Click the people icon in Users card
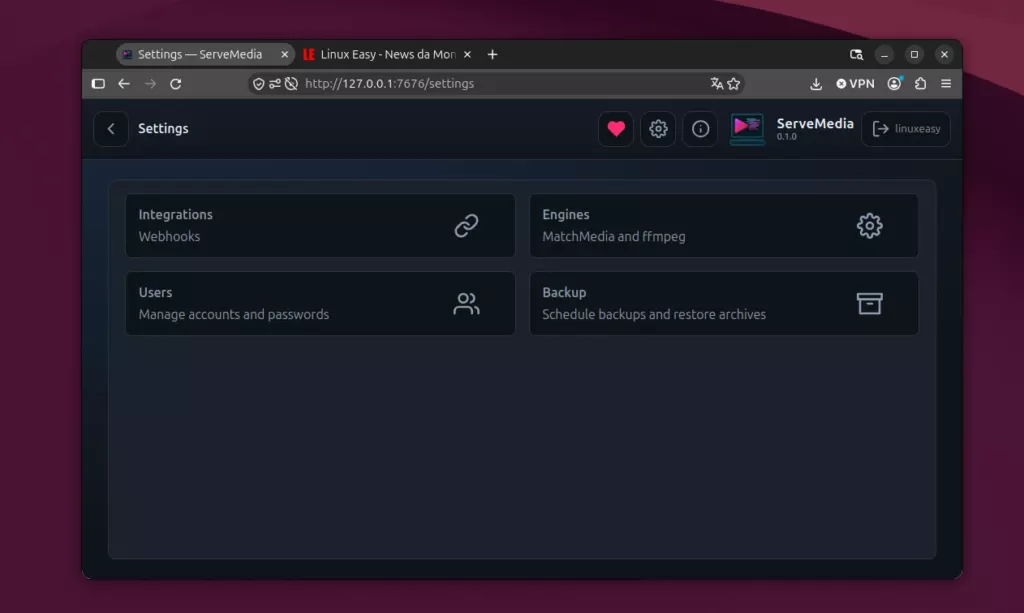The height and width of the screenshot is (613, 1024). pyautogui.click(x=466, y=304)
